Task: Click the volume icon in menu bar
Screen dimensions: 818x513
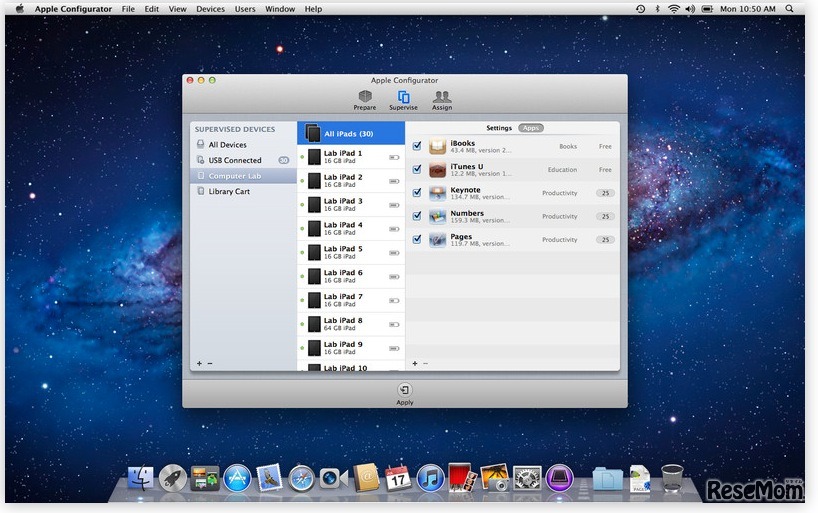Action: pyautogui.click(x=690, y=8)
